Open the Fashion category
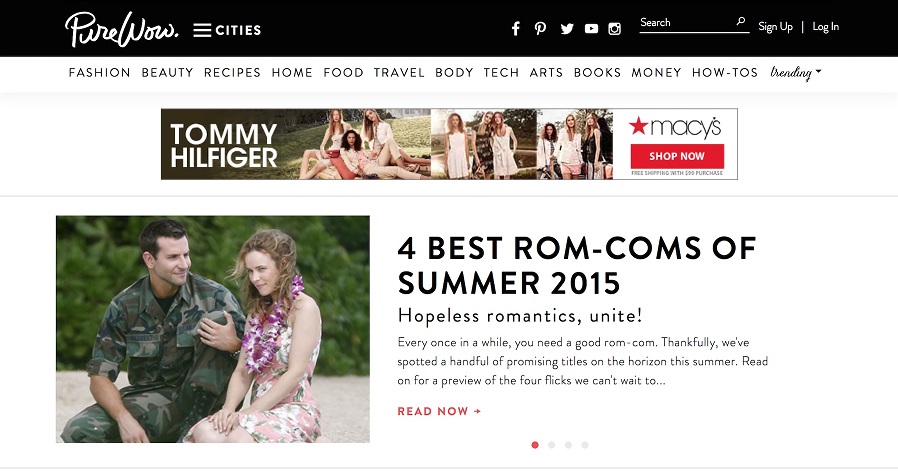Viewport: 898px width, 472px height. pos(100,73)
